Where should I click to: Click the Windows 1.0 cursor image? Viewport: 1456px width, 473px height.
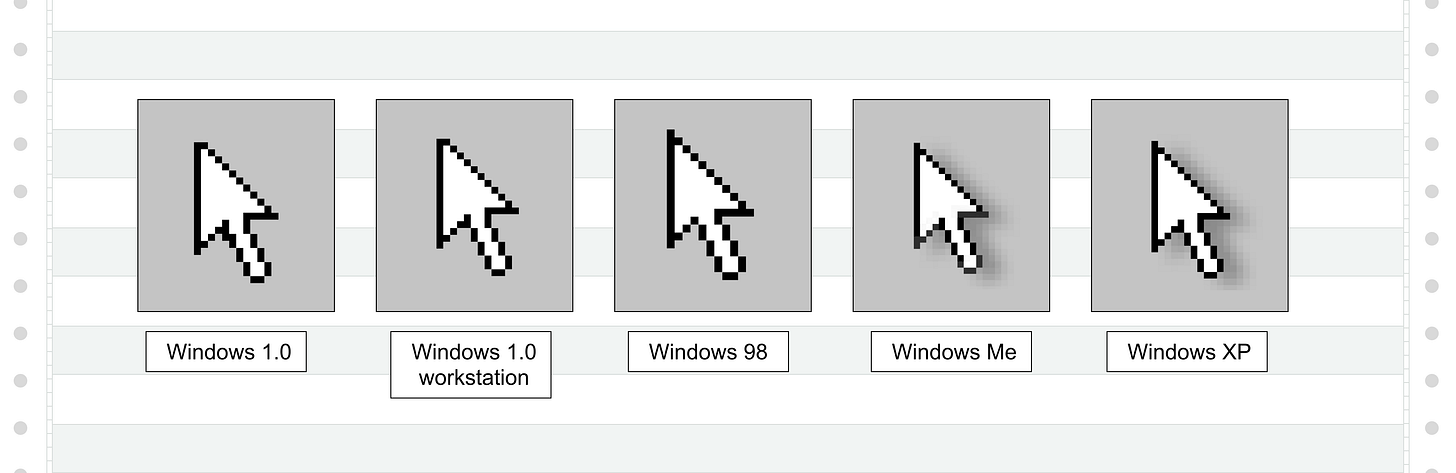coord(236,205)
